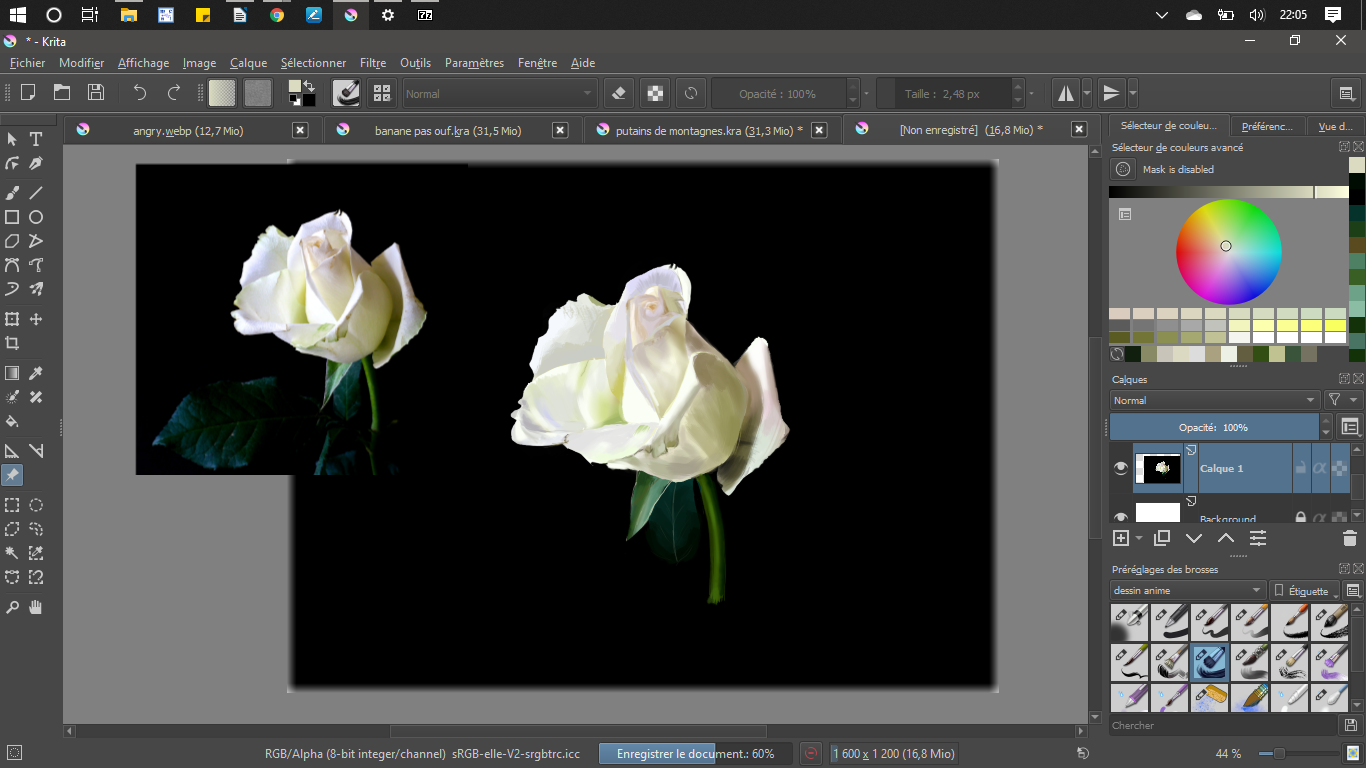Open the 'dessin anime' brush tag dropdown

coord(1187,591)
